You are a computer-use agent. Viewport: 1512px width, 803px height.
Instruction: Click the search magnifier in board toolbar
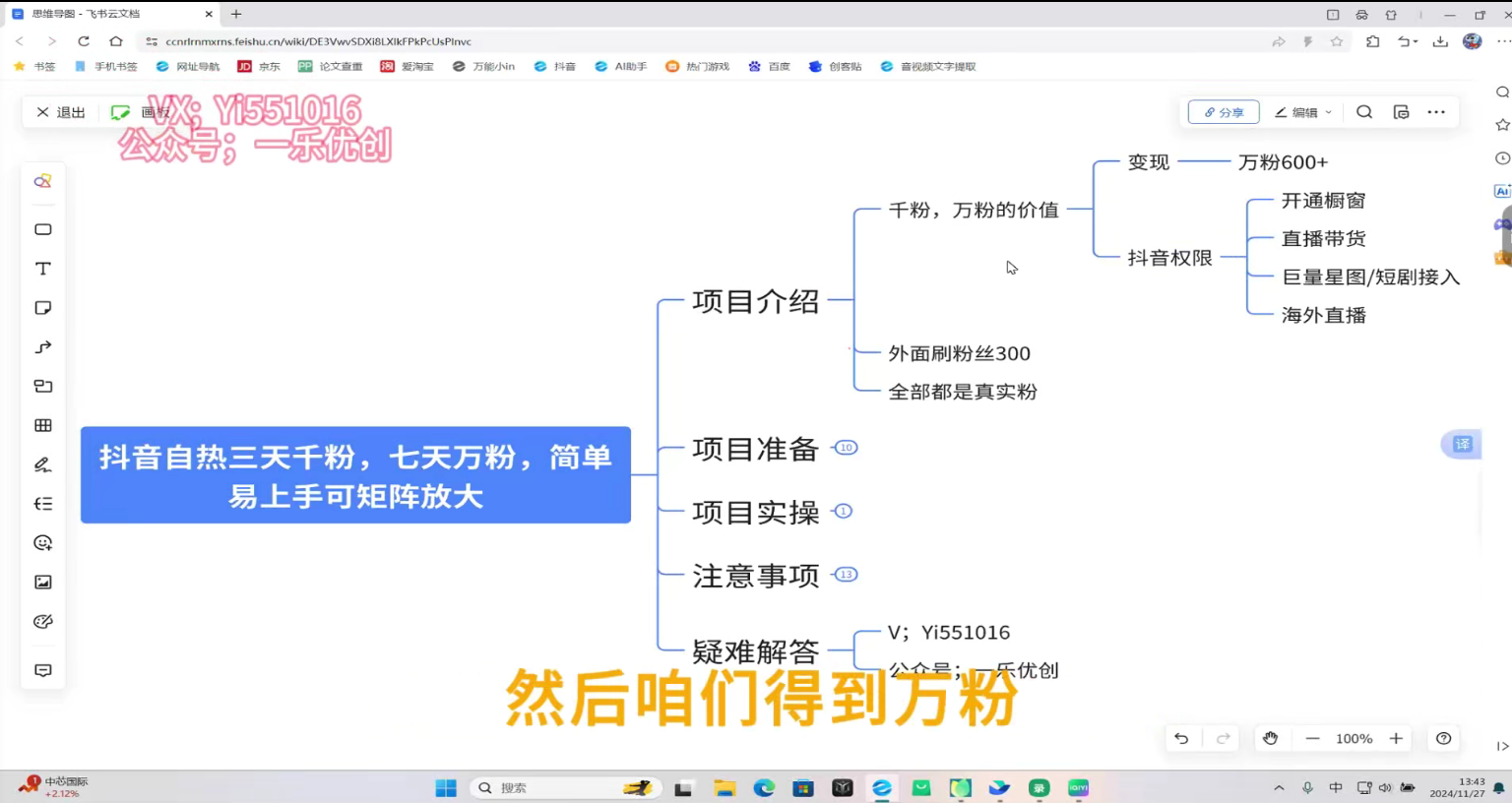pyautogui.click(x=1364, y=112)
